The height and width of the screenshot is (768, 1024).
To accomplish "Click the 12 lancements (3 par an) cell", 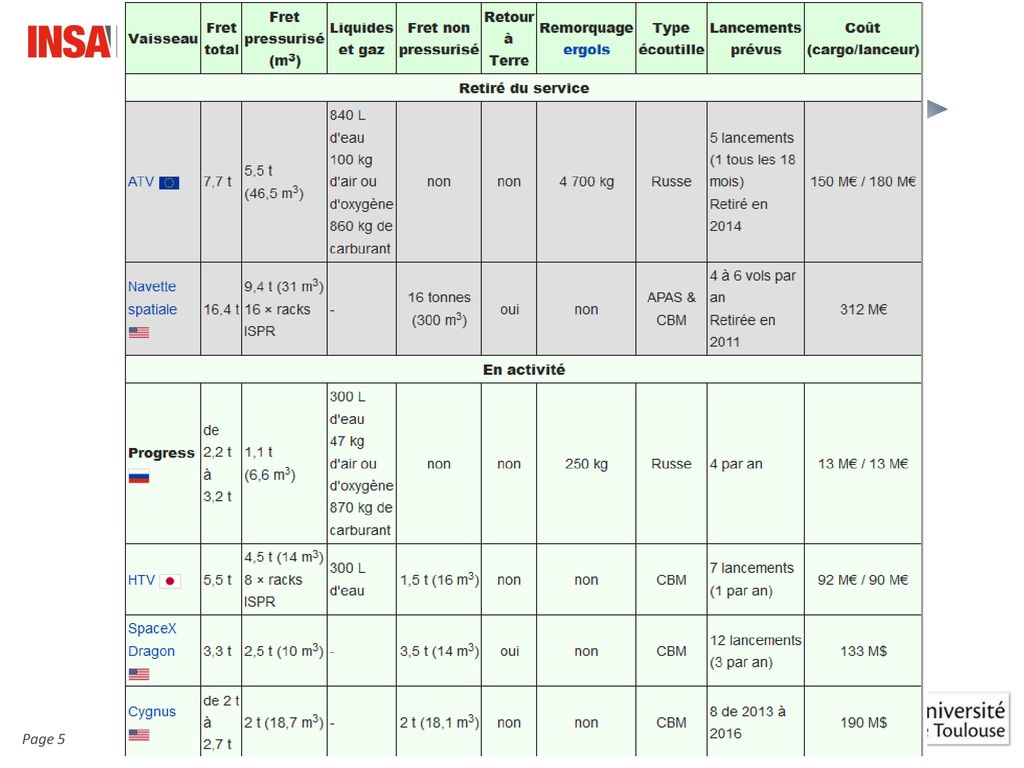I will tap(756, 651).
